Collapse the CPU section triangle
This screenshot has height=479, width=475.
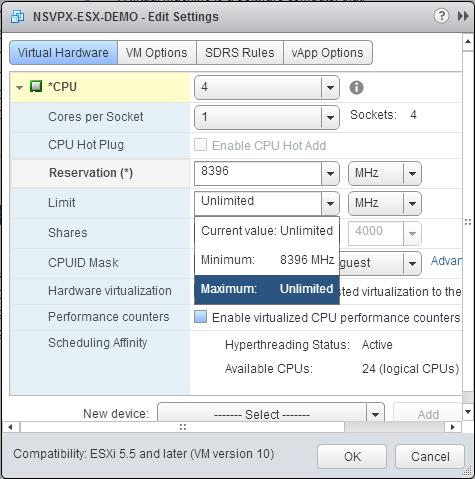(19, 88)
